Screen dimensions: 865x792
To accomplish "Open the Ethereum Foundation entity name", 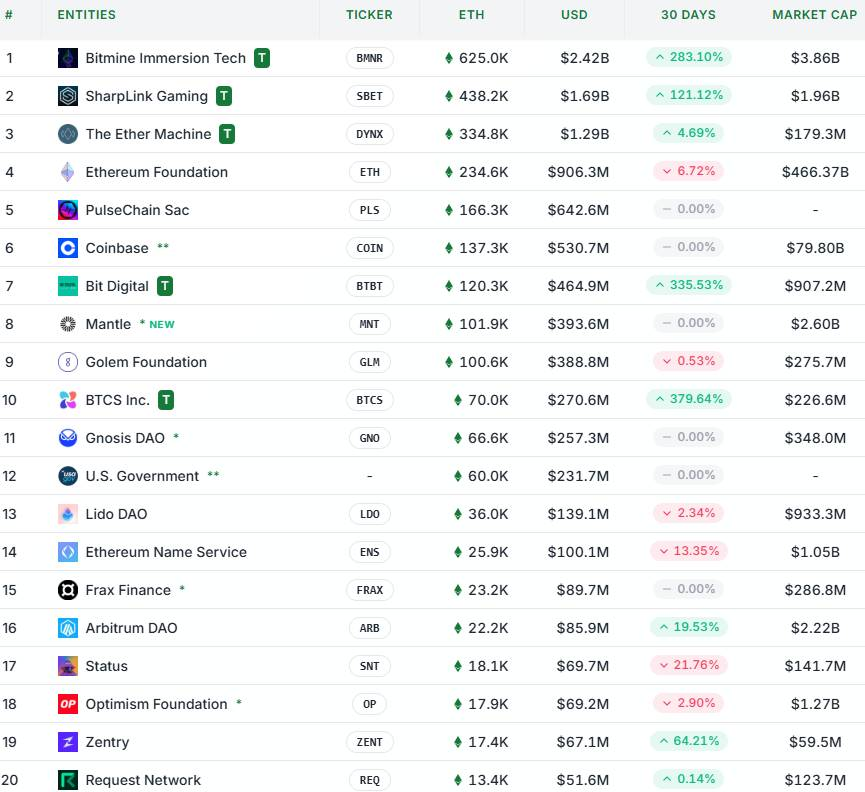I will (157, 172).
